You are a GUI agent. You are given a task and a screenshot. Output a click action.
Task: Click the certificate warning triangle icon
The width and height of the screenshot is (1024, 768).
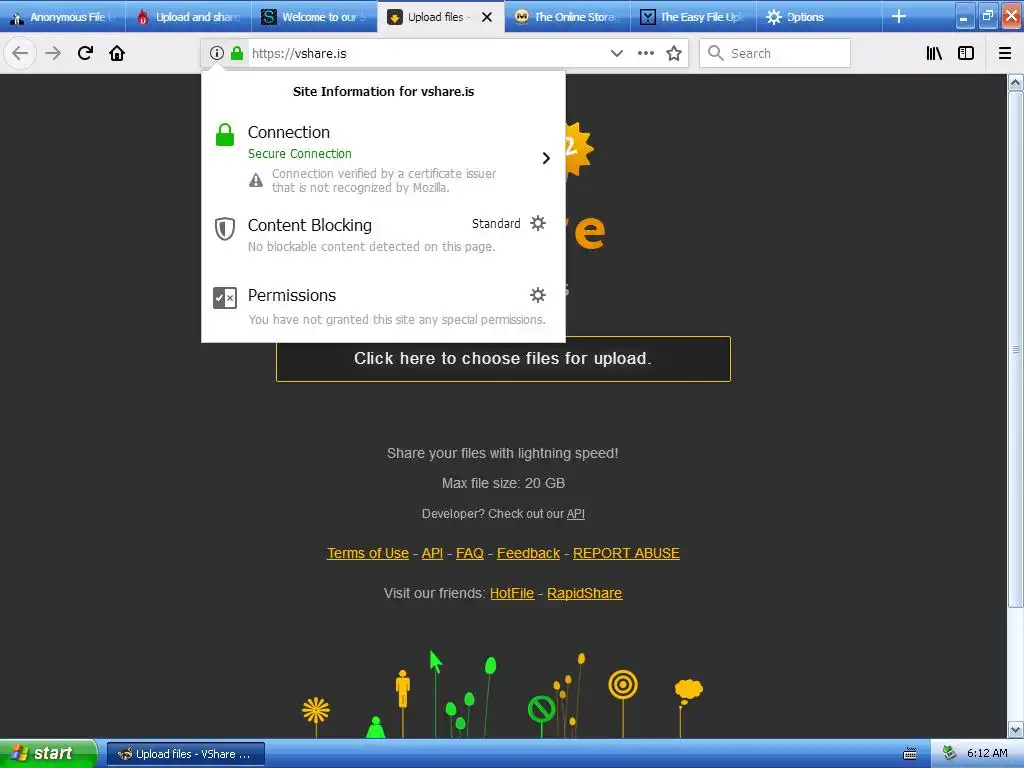(256, 180)
